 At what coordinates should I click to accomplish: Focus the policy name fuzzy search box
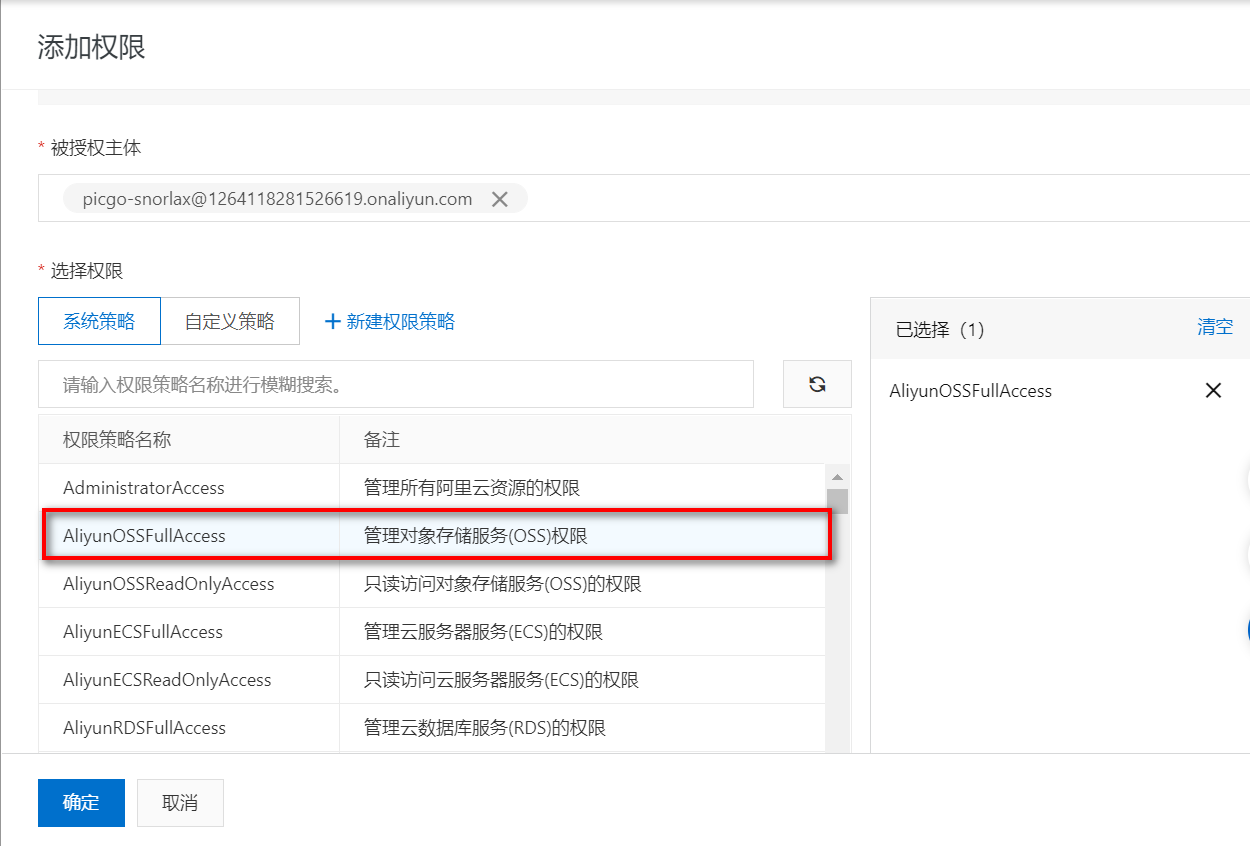coord(396,384)
